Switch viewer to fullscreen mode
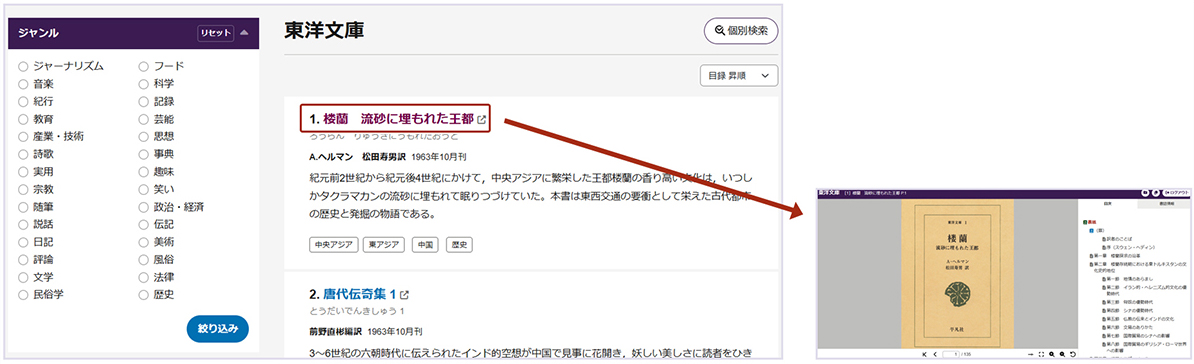This screenshot has height=364, width=1194. (x=1041, y=355)
